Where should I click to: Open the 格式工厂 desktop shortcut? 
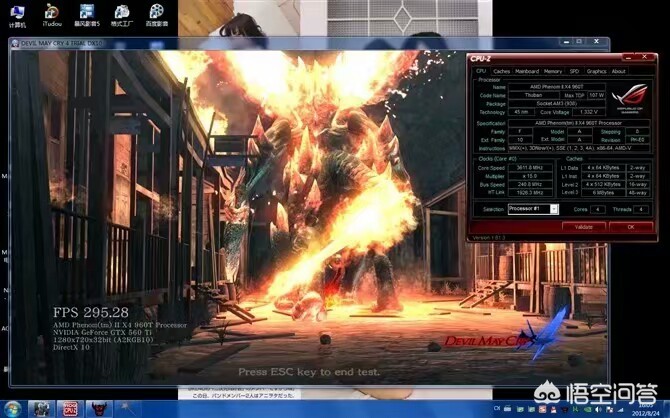(x=122, y=15)
